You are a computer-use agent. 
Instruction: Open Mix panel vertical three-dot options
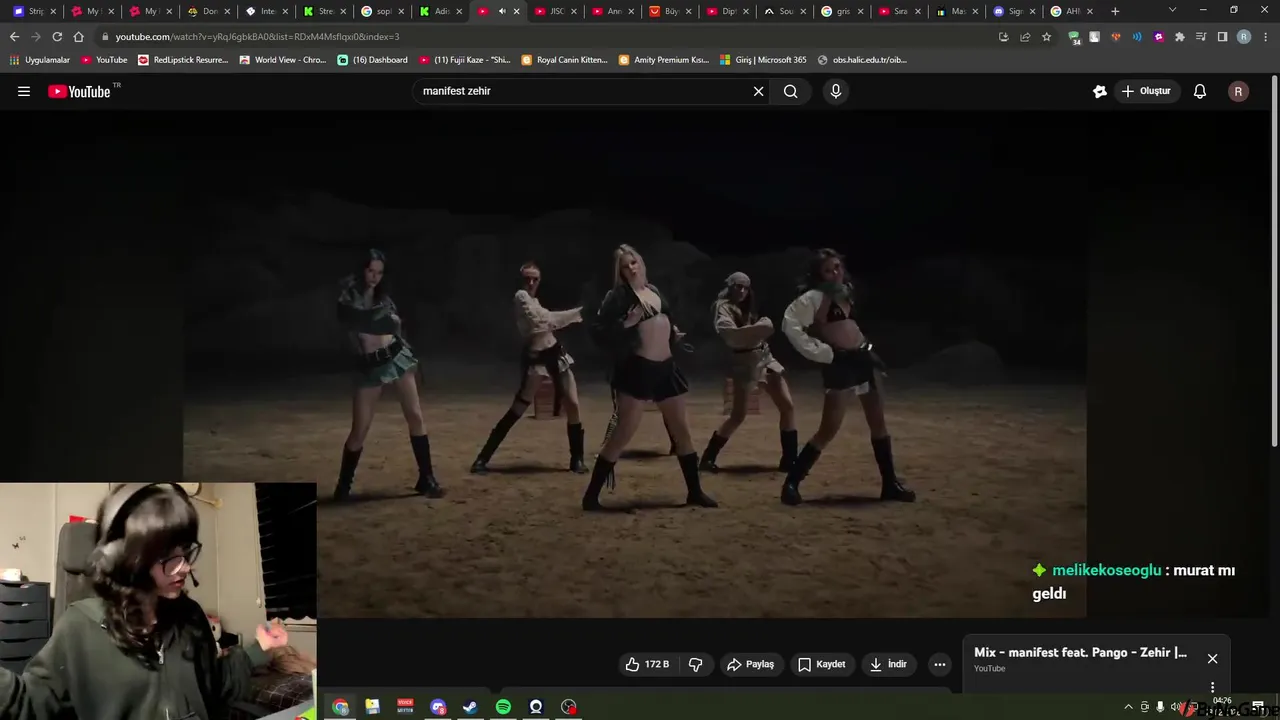coord(1212,687)
